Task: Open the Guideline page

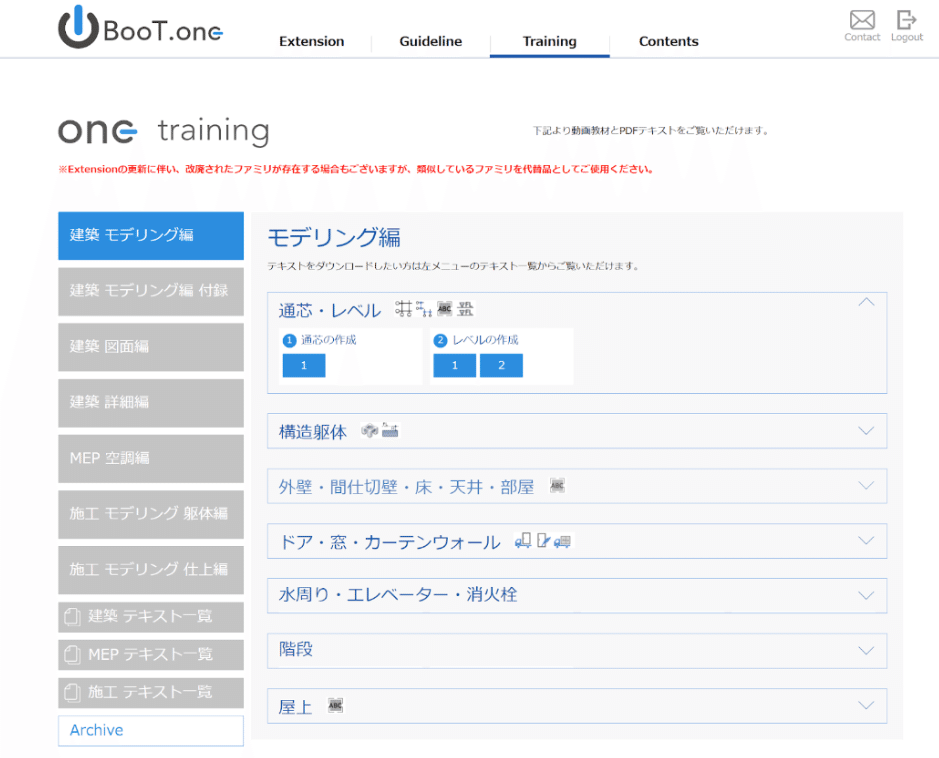Action: tap(430, 41)
